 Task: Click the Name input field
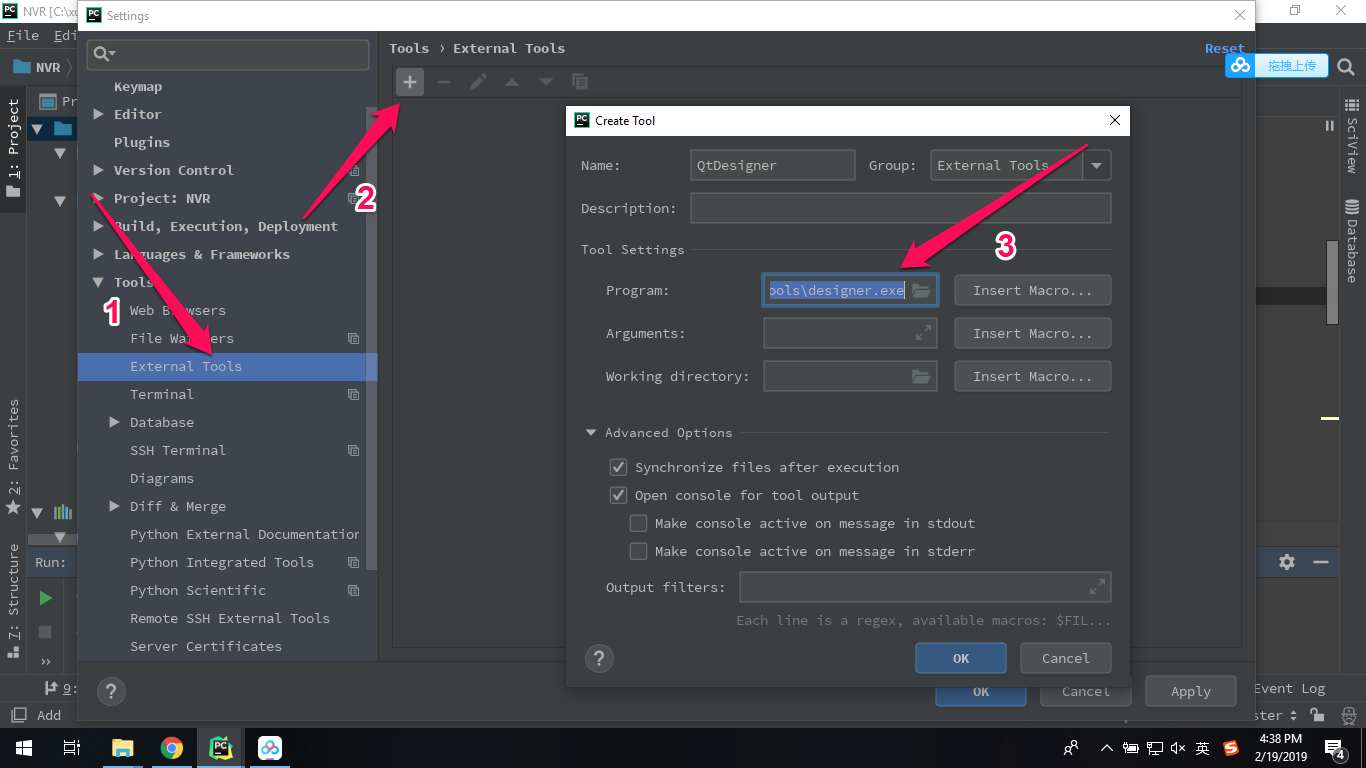[773, 165]
